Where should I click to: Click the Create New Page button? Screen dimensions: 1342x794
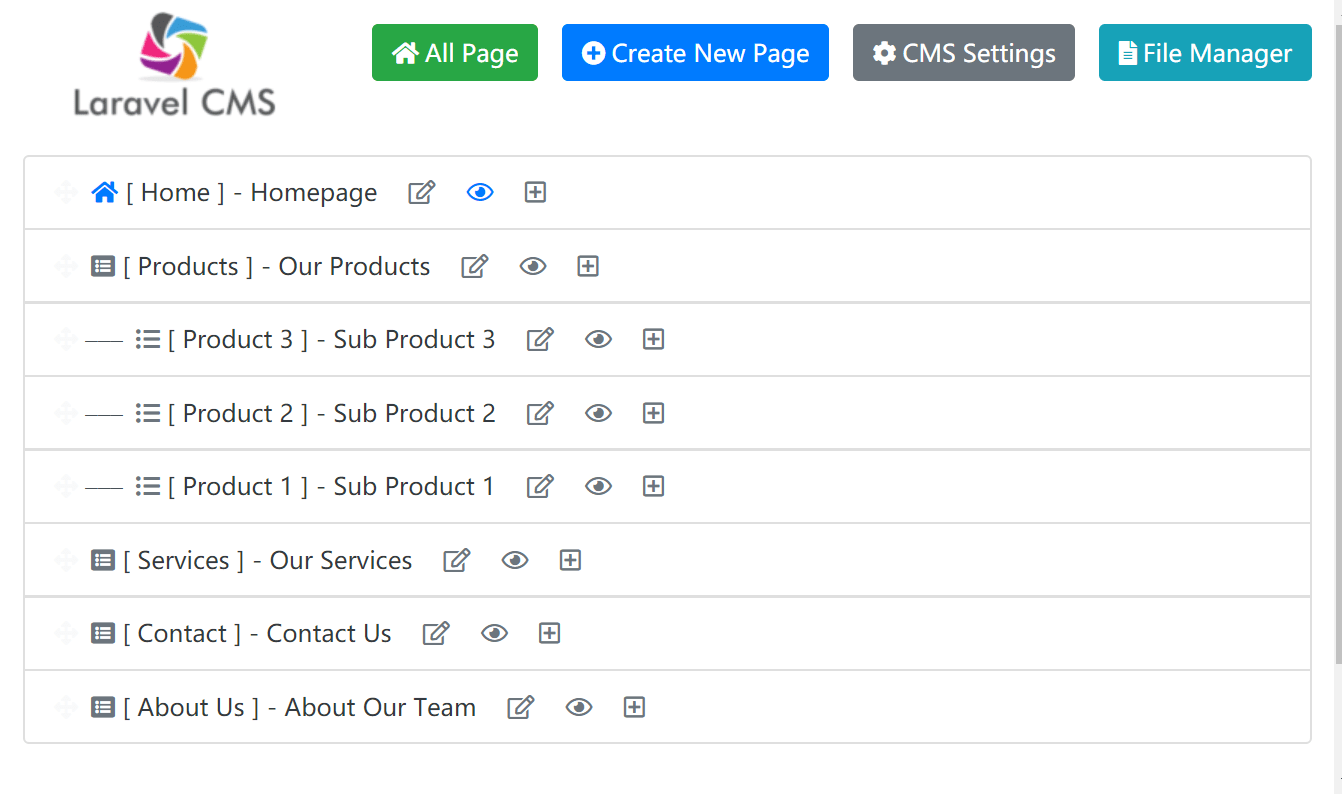[695, 53]
